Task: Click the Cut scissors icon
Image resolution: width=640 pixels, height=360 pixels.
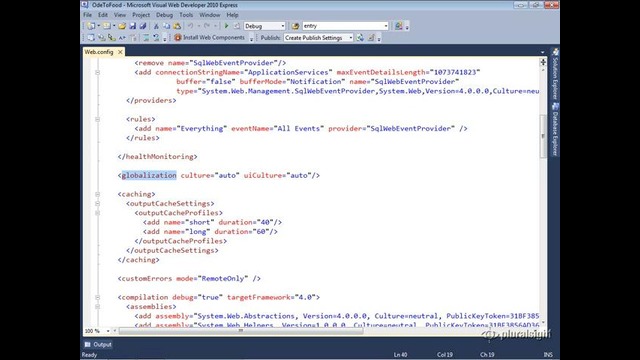Action: [156, 26]
